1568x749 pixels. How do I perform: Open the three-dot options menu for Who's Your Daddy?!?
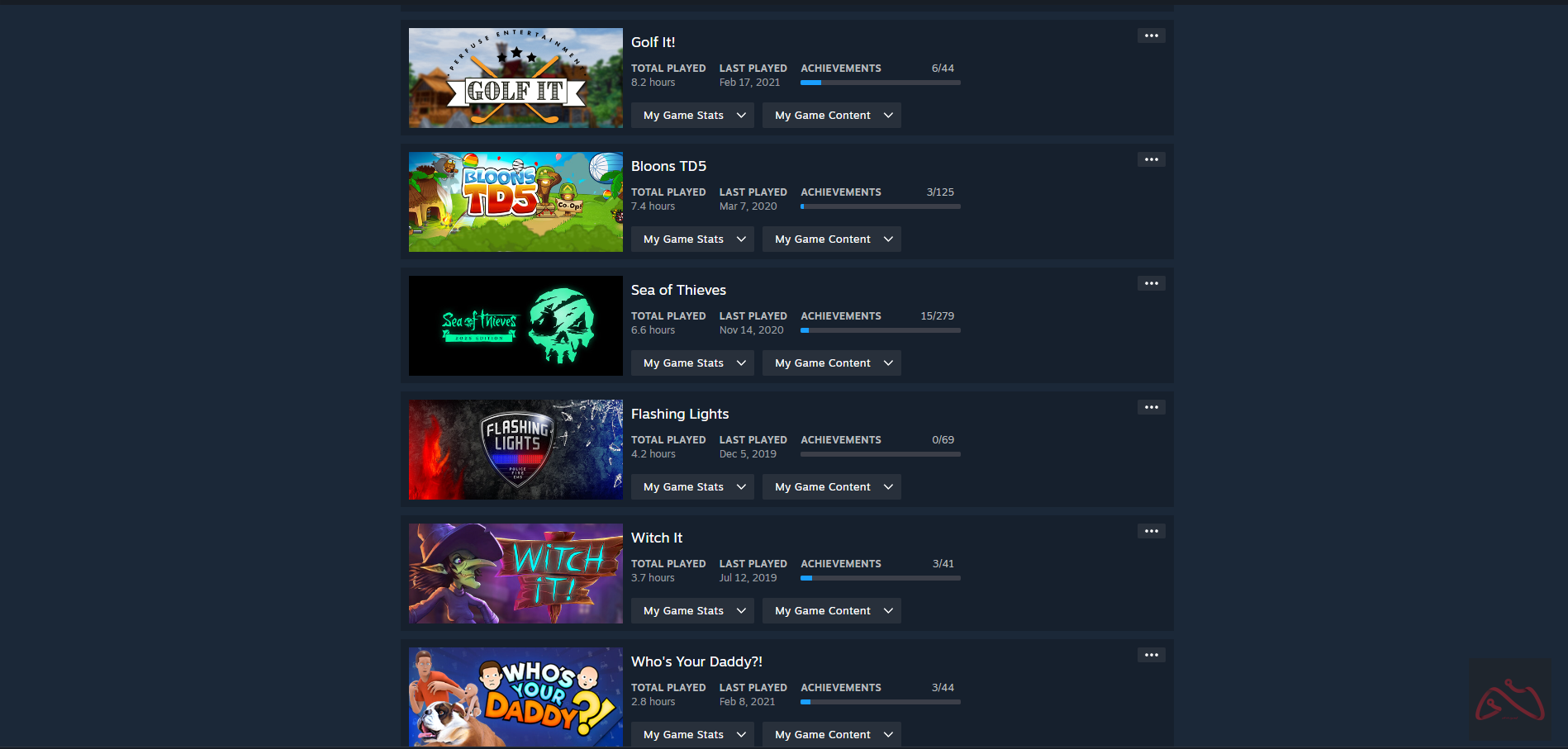pyautogui.click(x=1151, y=655)
